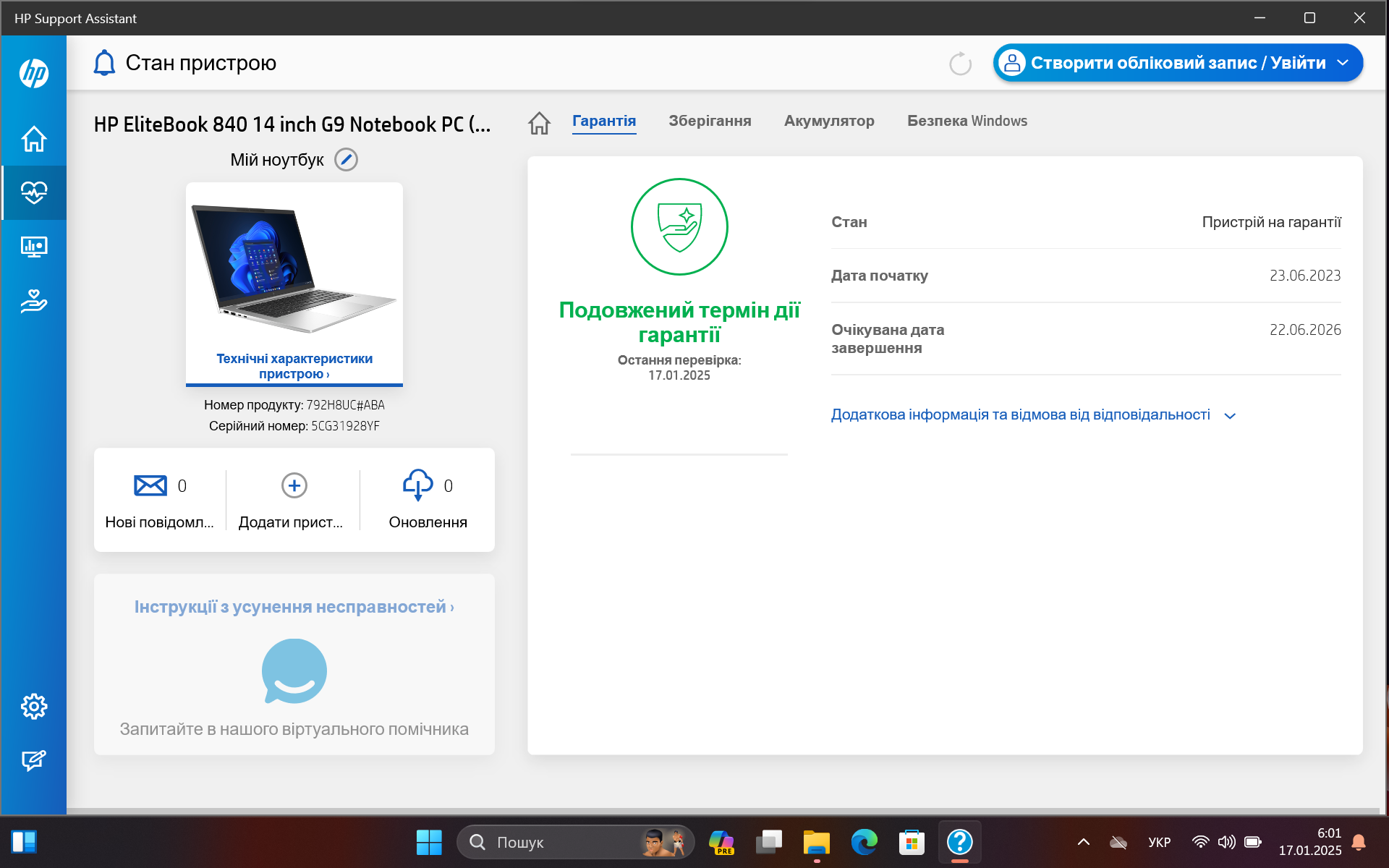Switch to Безпека Windows tab

(967, 121)
